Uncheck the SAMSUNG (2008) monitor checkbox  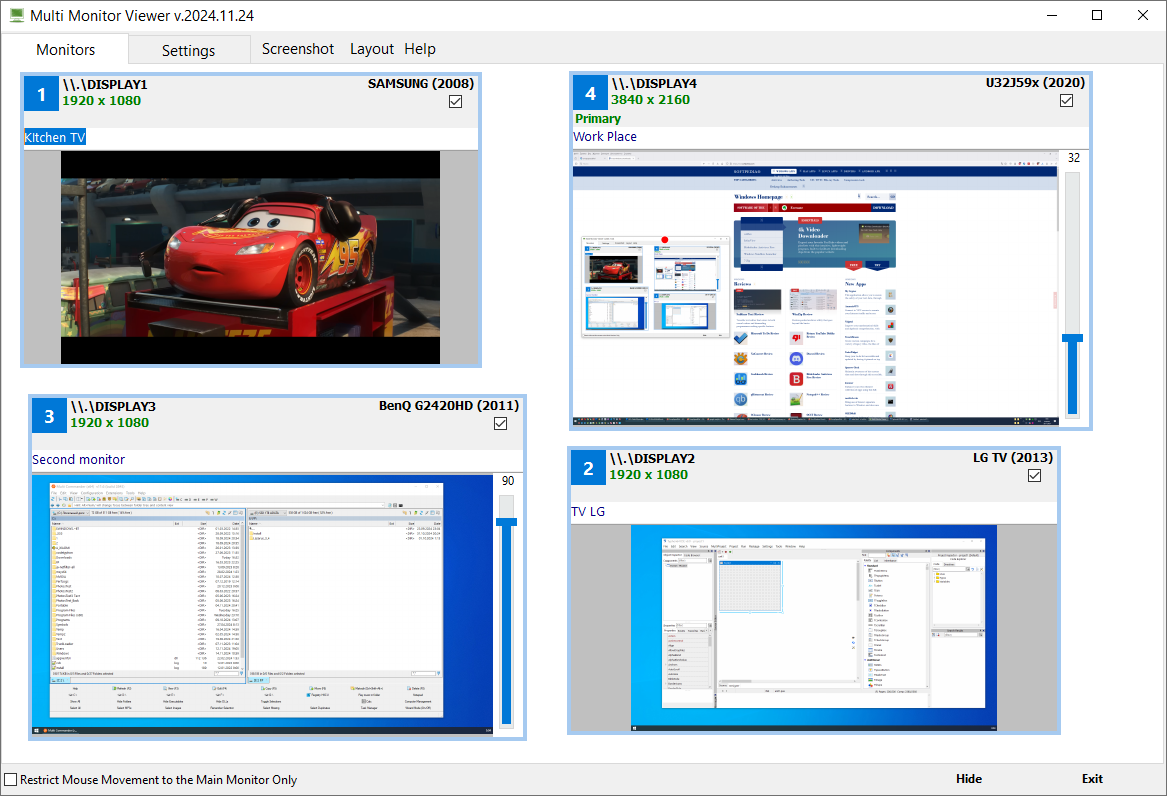456,102
